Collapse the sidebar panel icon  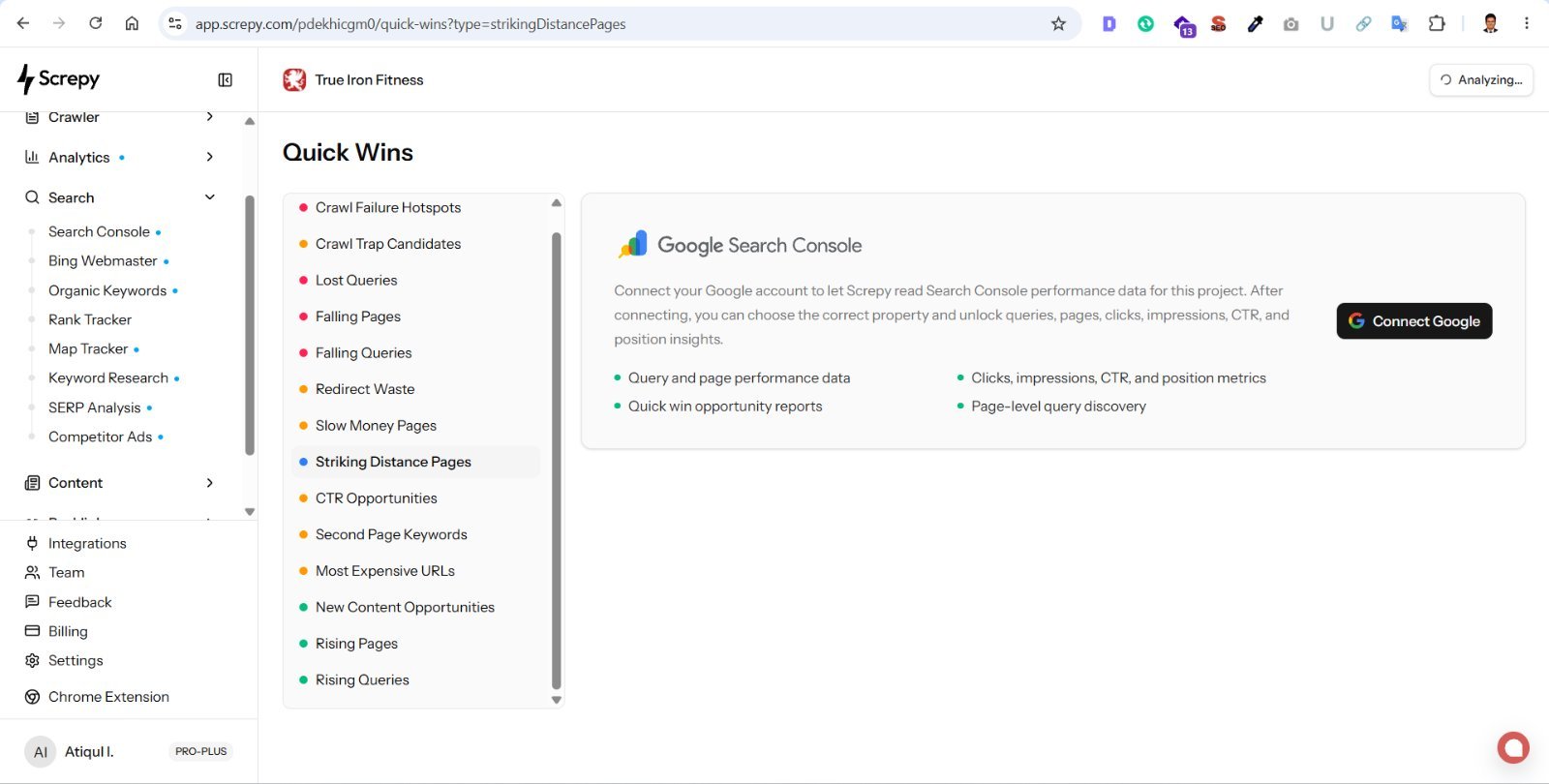(x=225, y=80)
